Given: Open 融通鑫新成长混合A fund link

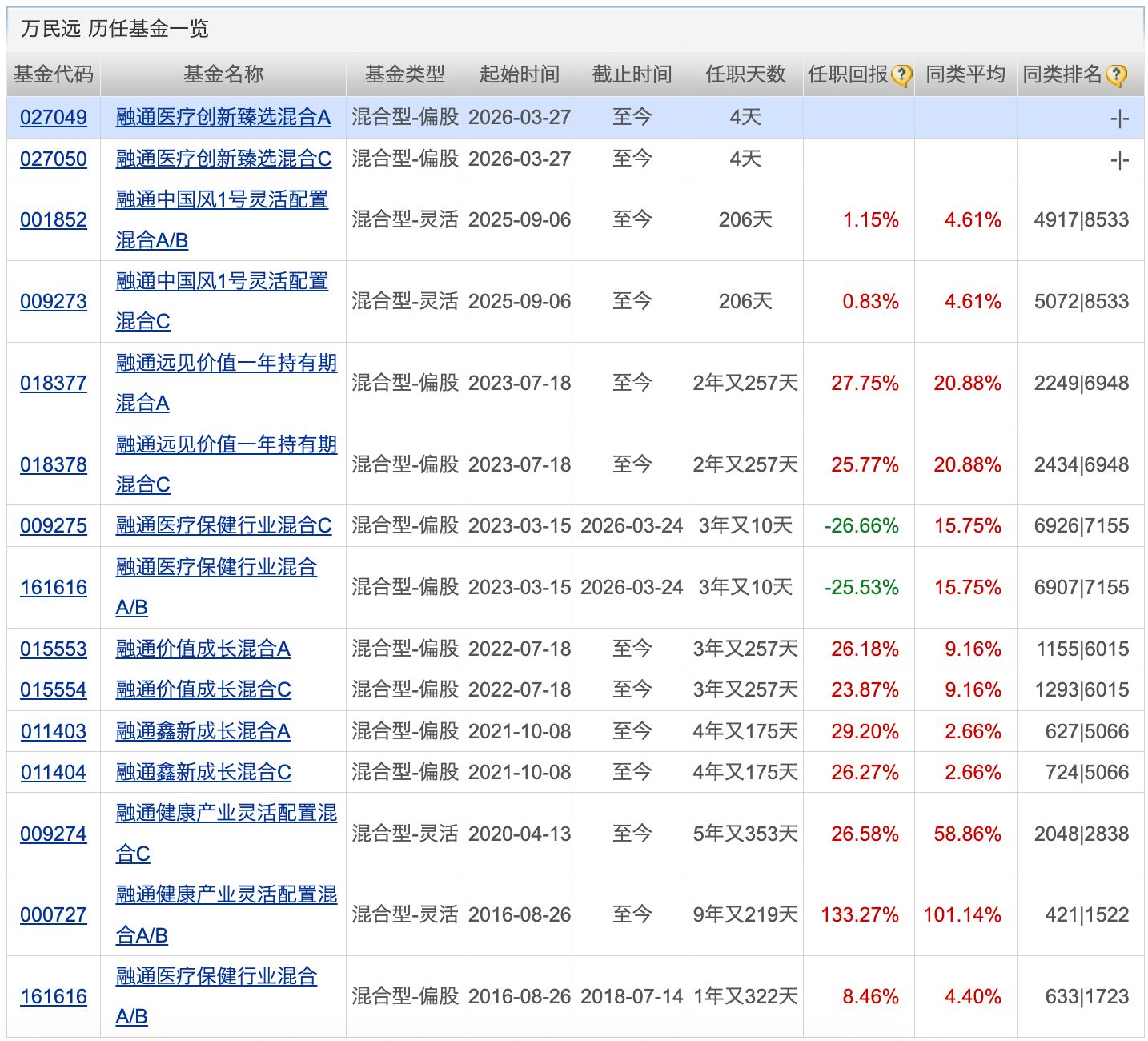Looking at the screenshot, I should point(203,731).
